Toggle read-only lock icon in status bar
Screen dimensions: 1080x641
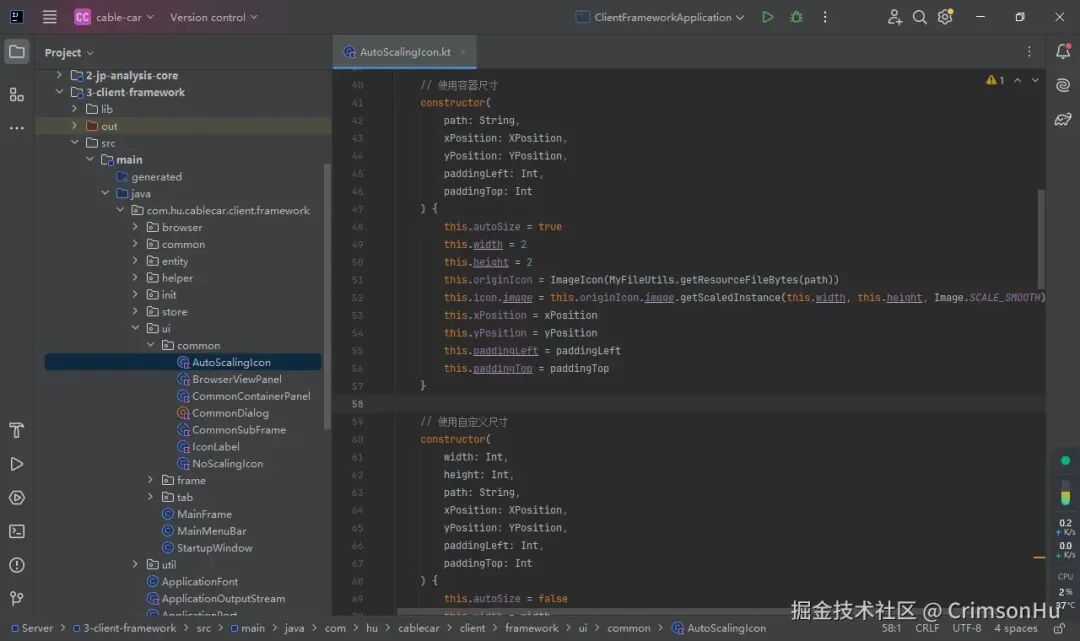click(1059, 629)
